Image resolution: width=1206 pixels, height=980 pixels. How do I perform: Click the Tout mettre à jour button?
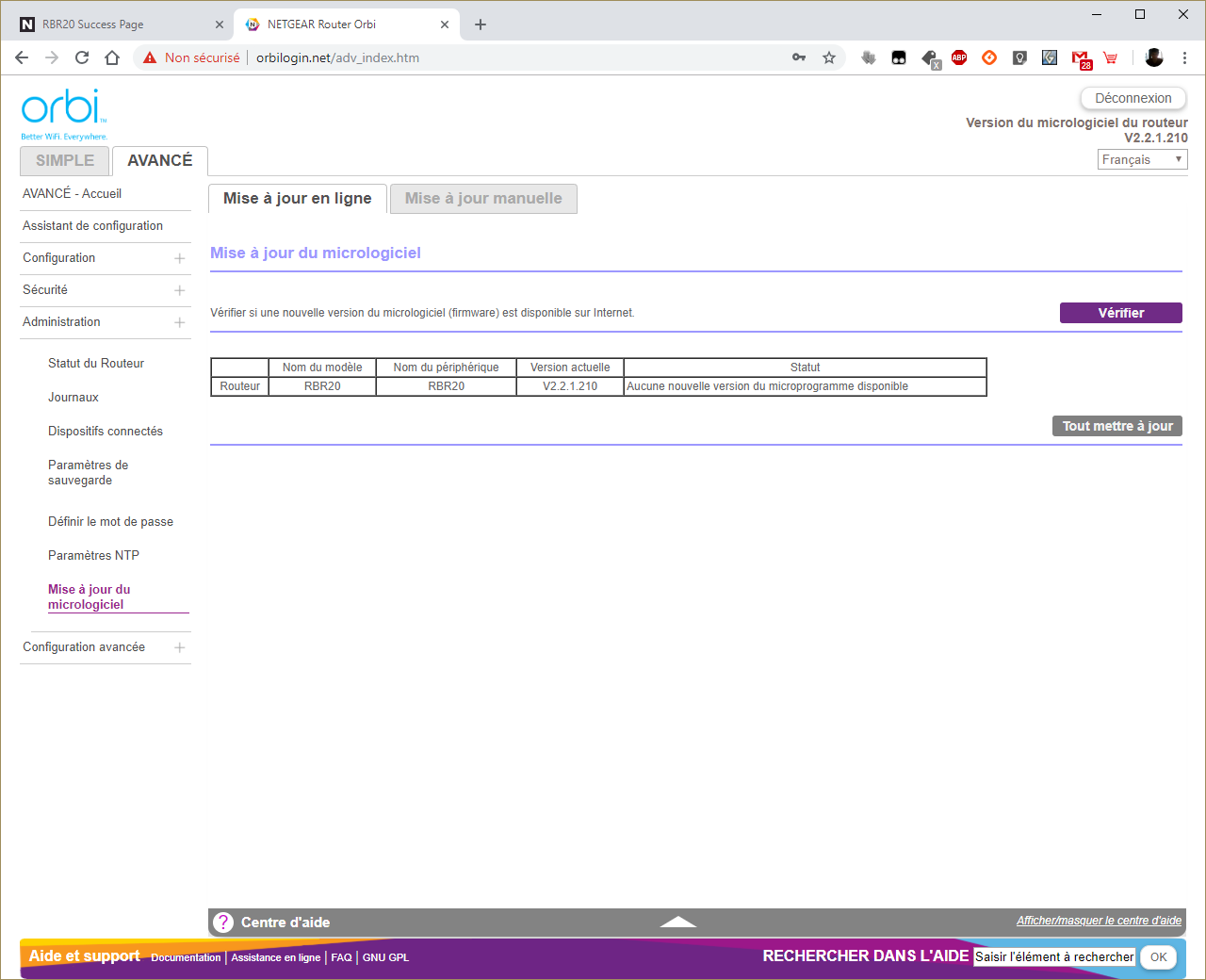tap(1117, 426)
